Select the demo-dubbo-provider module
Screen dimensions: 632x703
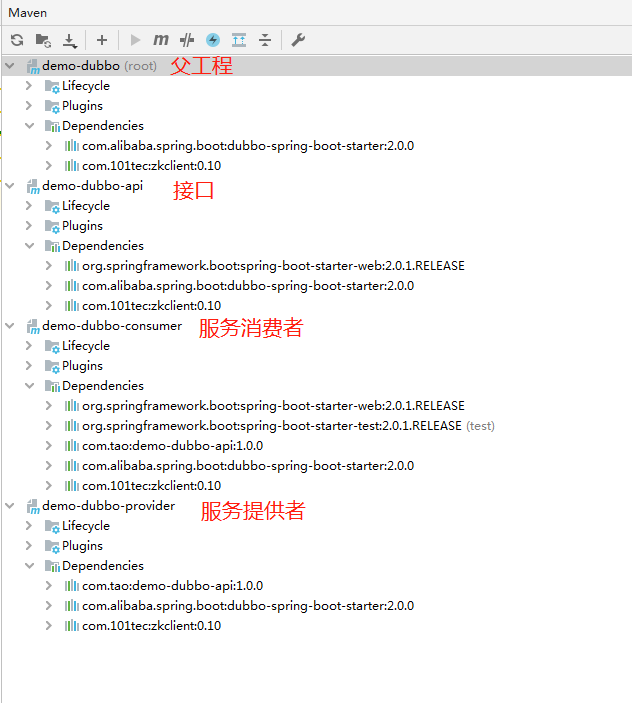(108, 506)
